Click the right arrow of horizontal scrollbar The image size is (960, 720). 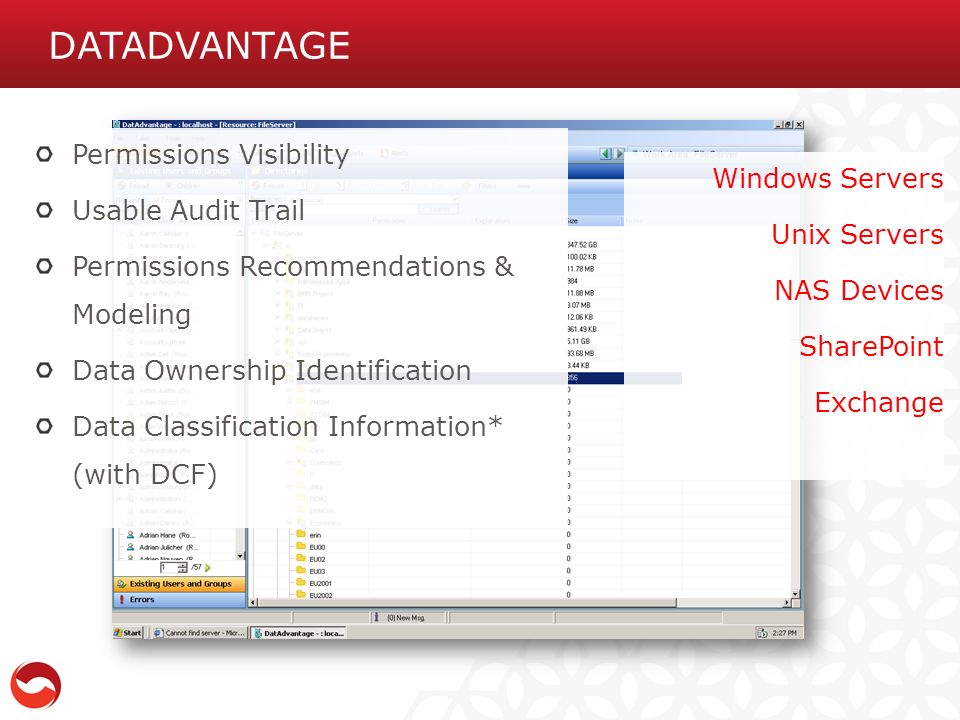click(x=787, y=603)
